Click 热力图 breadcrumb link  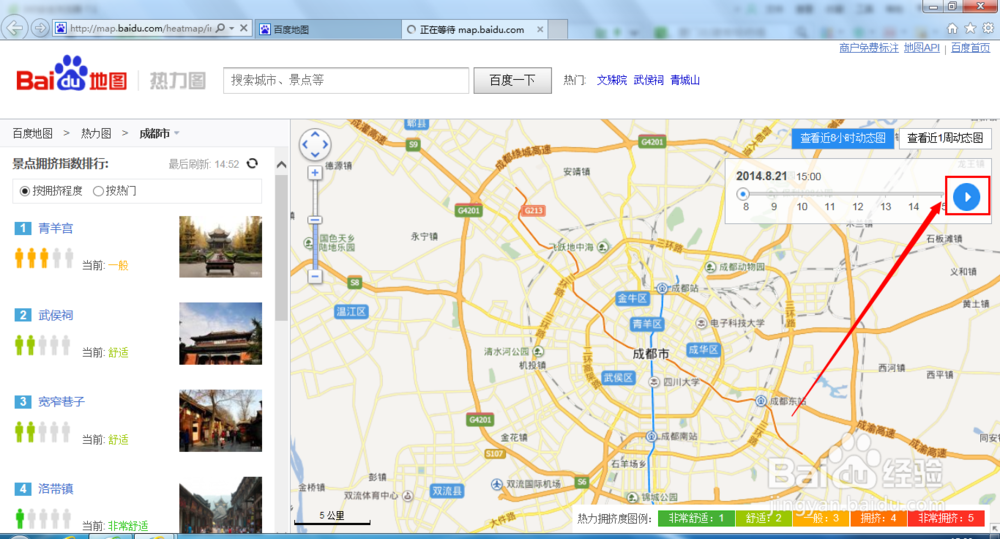click(96, 133)
